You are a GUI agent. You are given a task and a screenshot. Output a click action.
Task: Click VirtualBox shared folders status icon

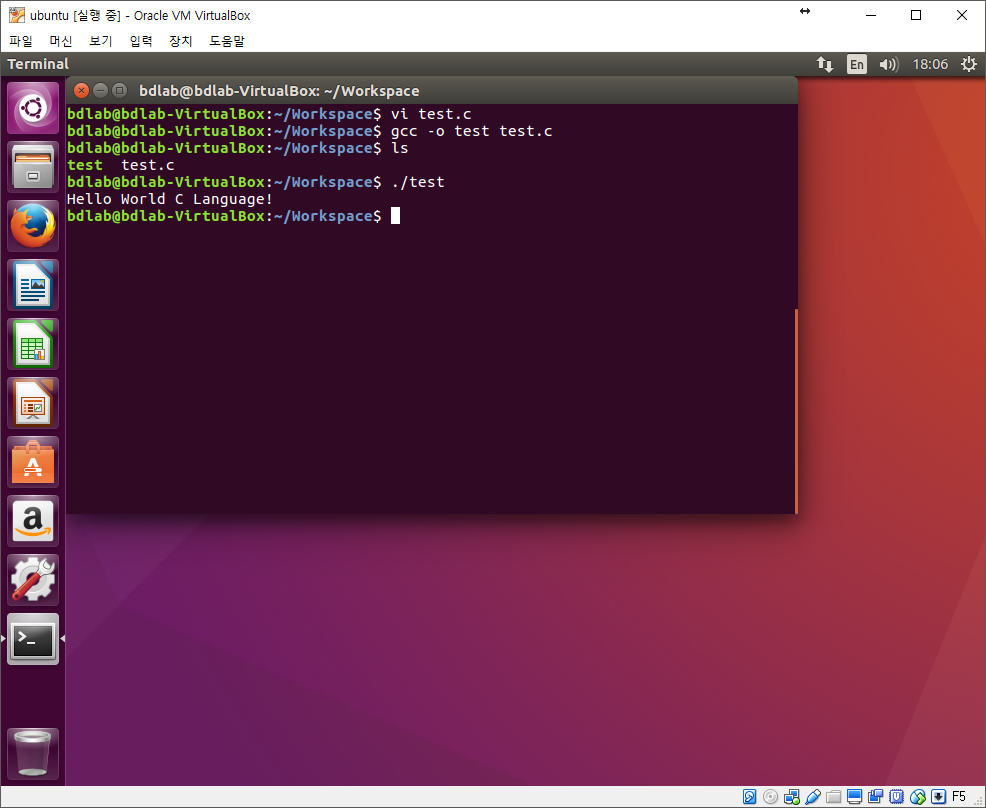click(833, 797)
